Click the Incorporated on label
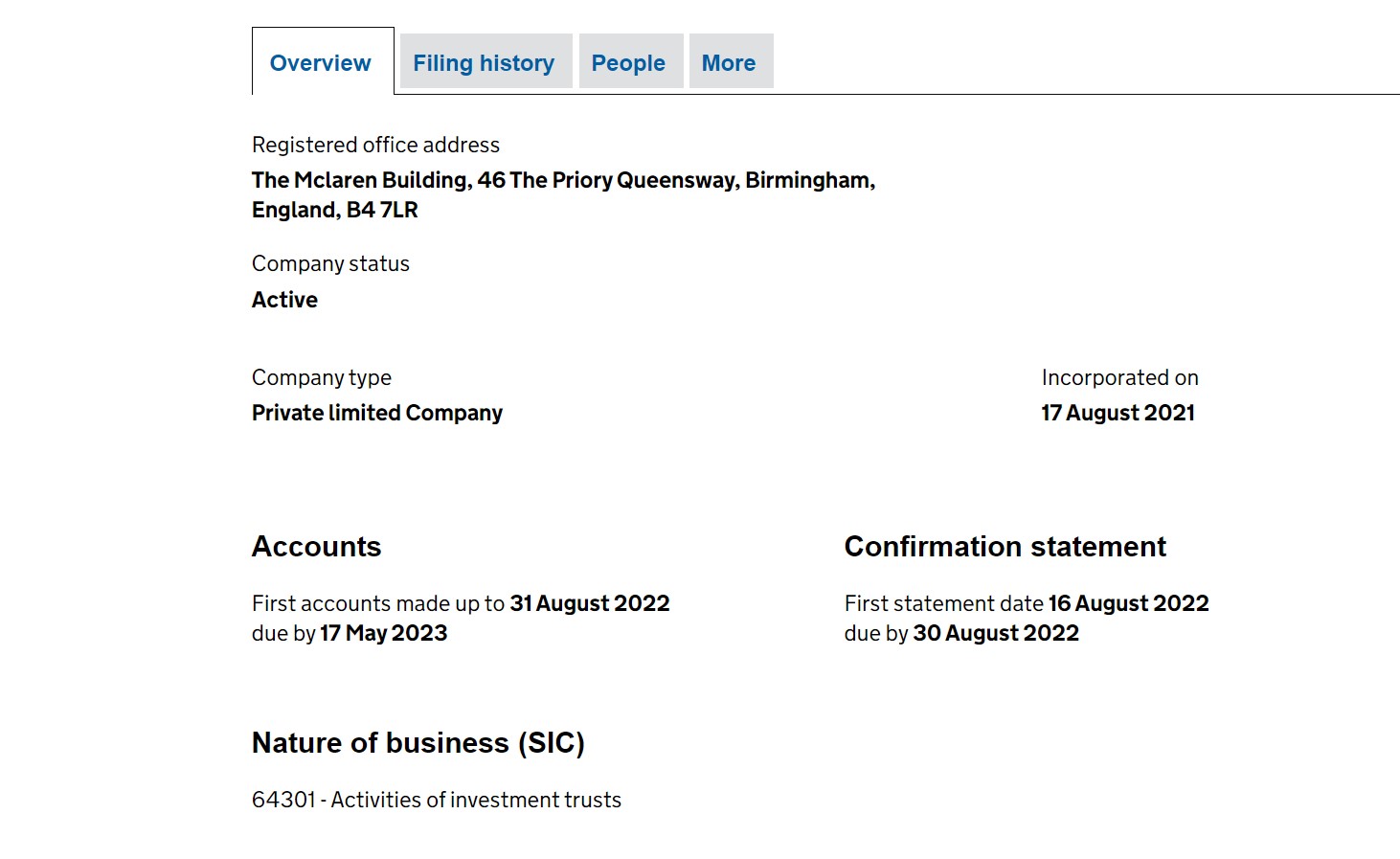Image resolution: width=1400 pixels, height=859 pixels. [x=1119, y=377]
